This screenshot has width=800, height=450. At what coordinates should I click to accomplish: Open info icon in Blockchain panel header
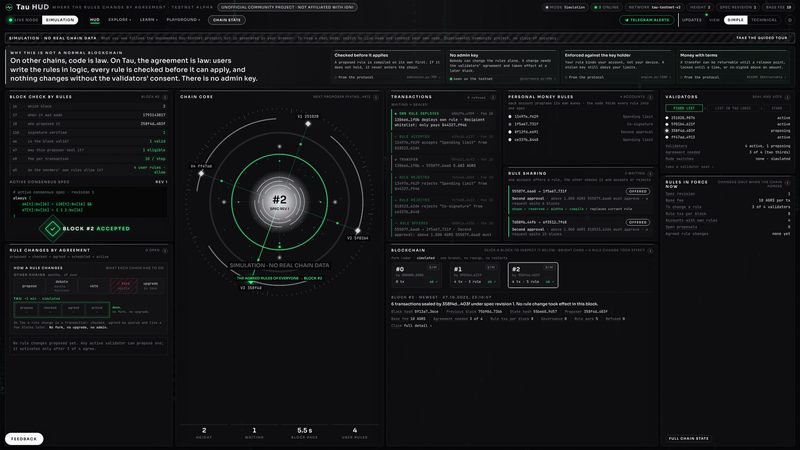click(x=650, y=251)
